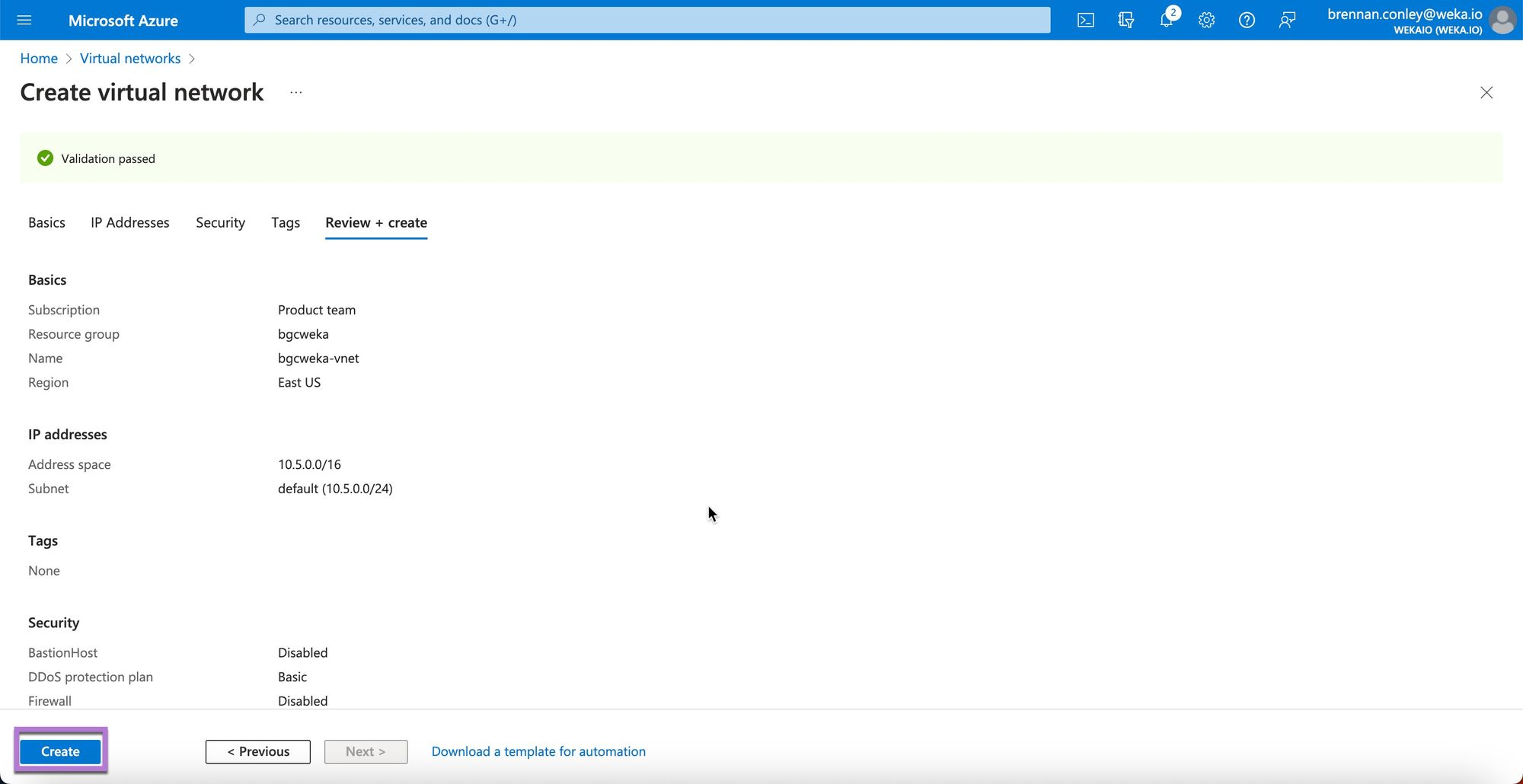
Task: Close the Create virtual network pane
Action: pos(1486,93)
